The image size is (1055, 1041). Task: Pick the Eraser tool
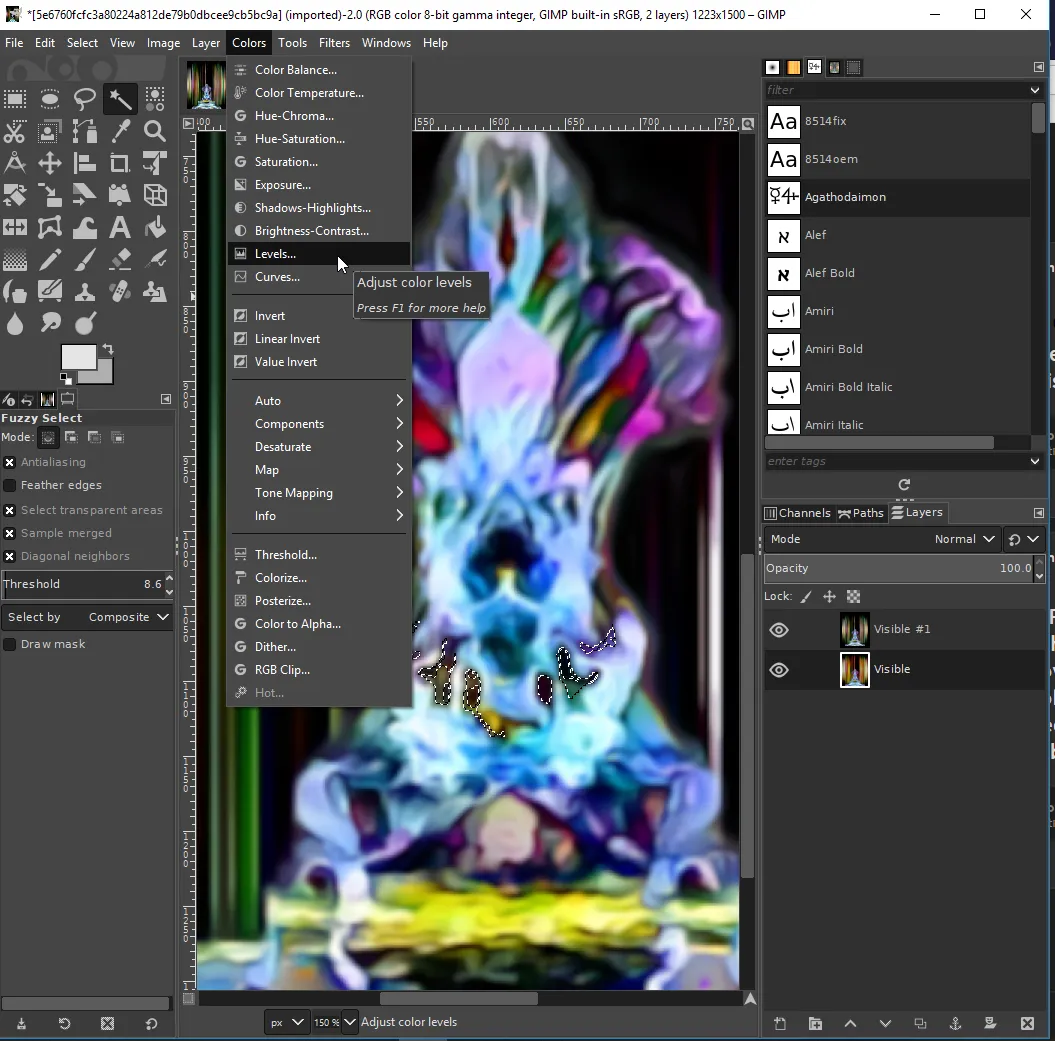click(x=120, y=259)
